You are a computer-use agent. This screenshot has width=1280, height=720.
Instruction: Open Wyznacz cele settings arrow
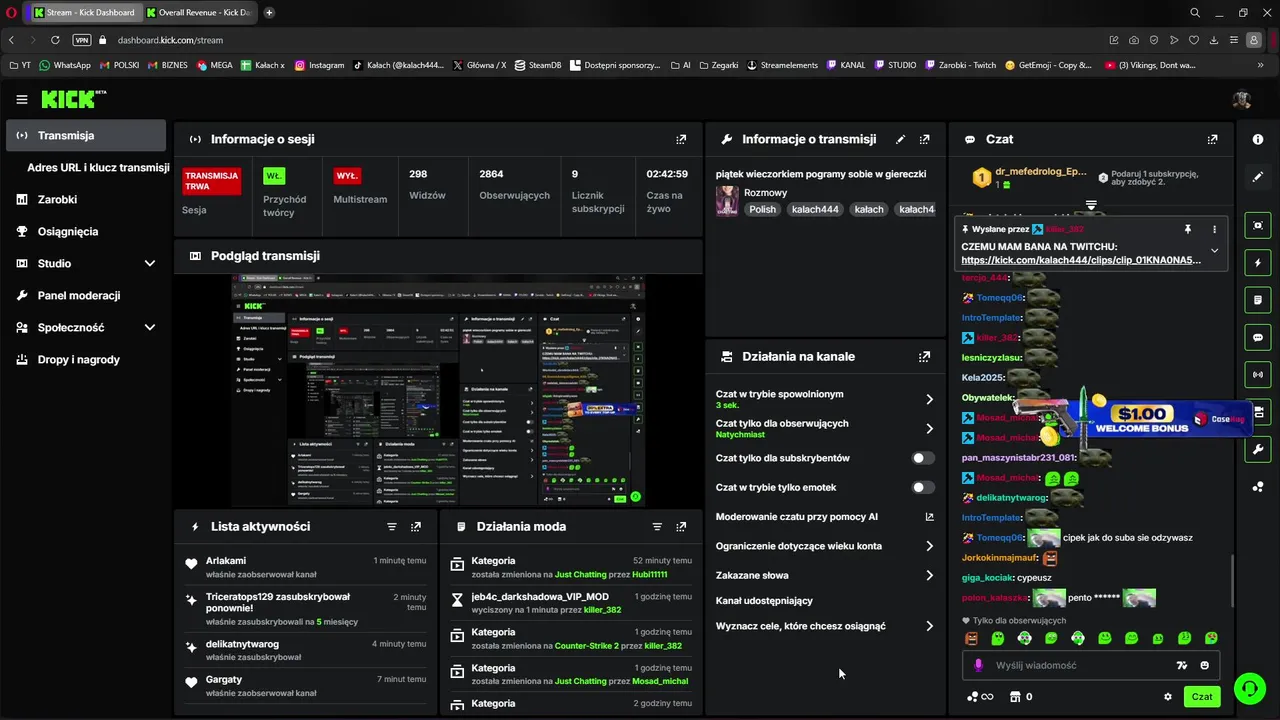click(x=929, y=627)
